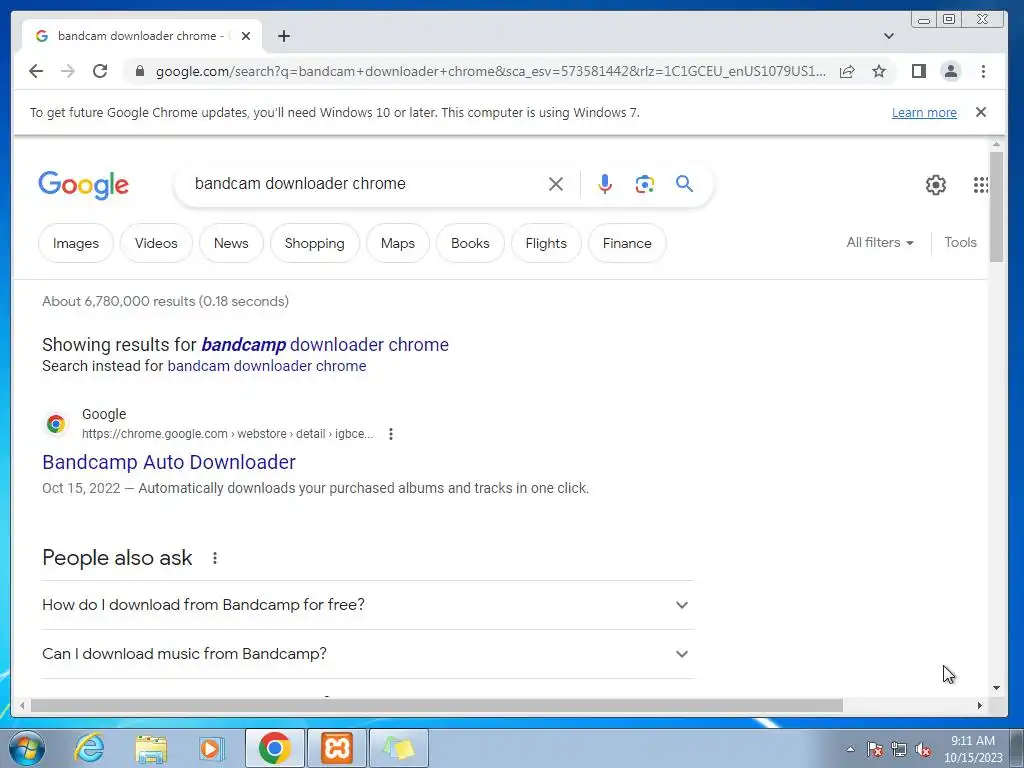
Task: Open the Action Center flag icon
Action: tap(874, 750)
